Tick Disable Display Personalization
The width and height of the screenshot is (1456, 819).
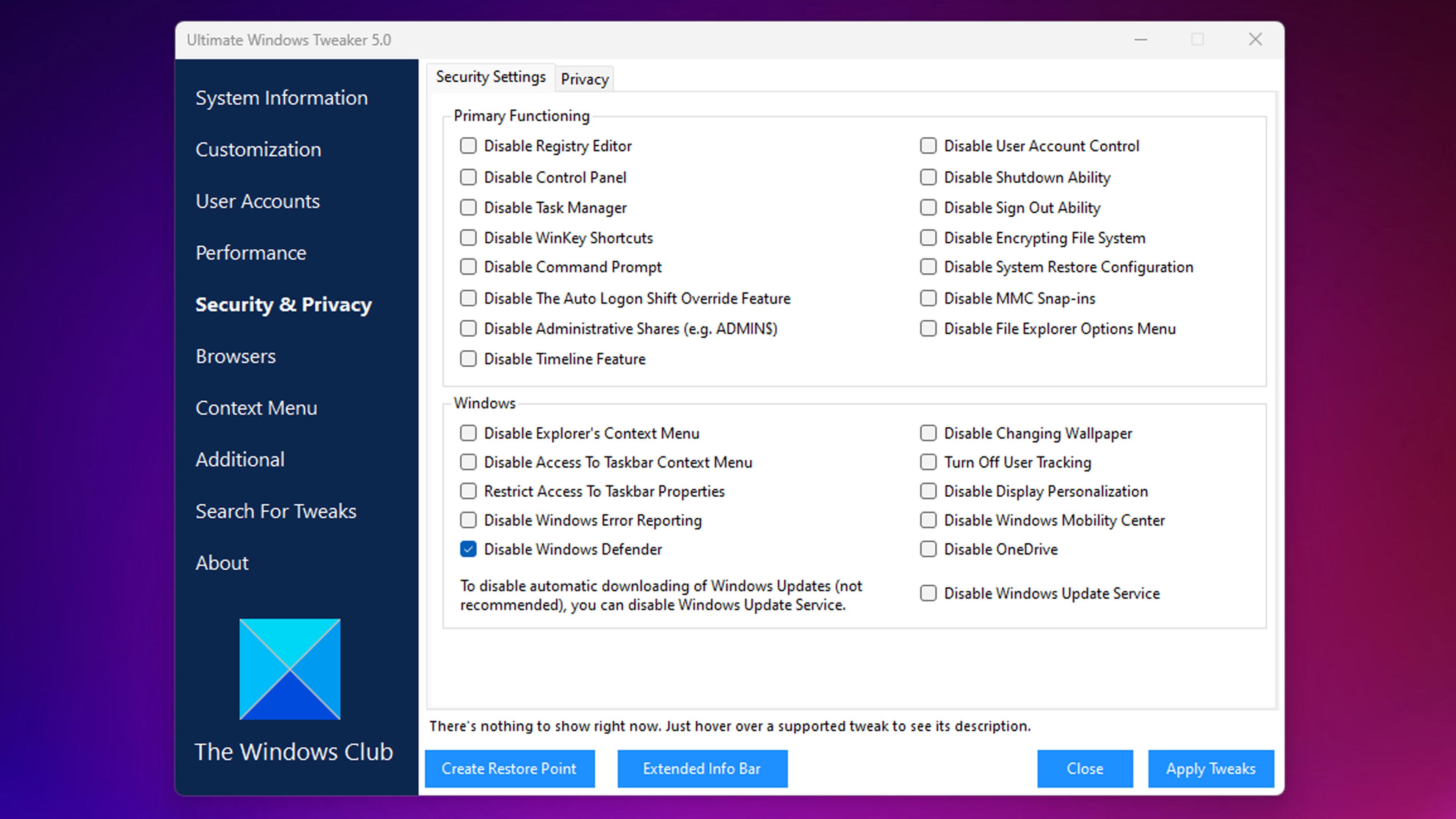928,491
